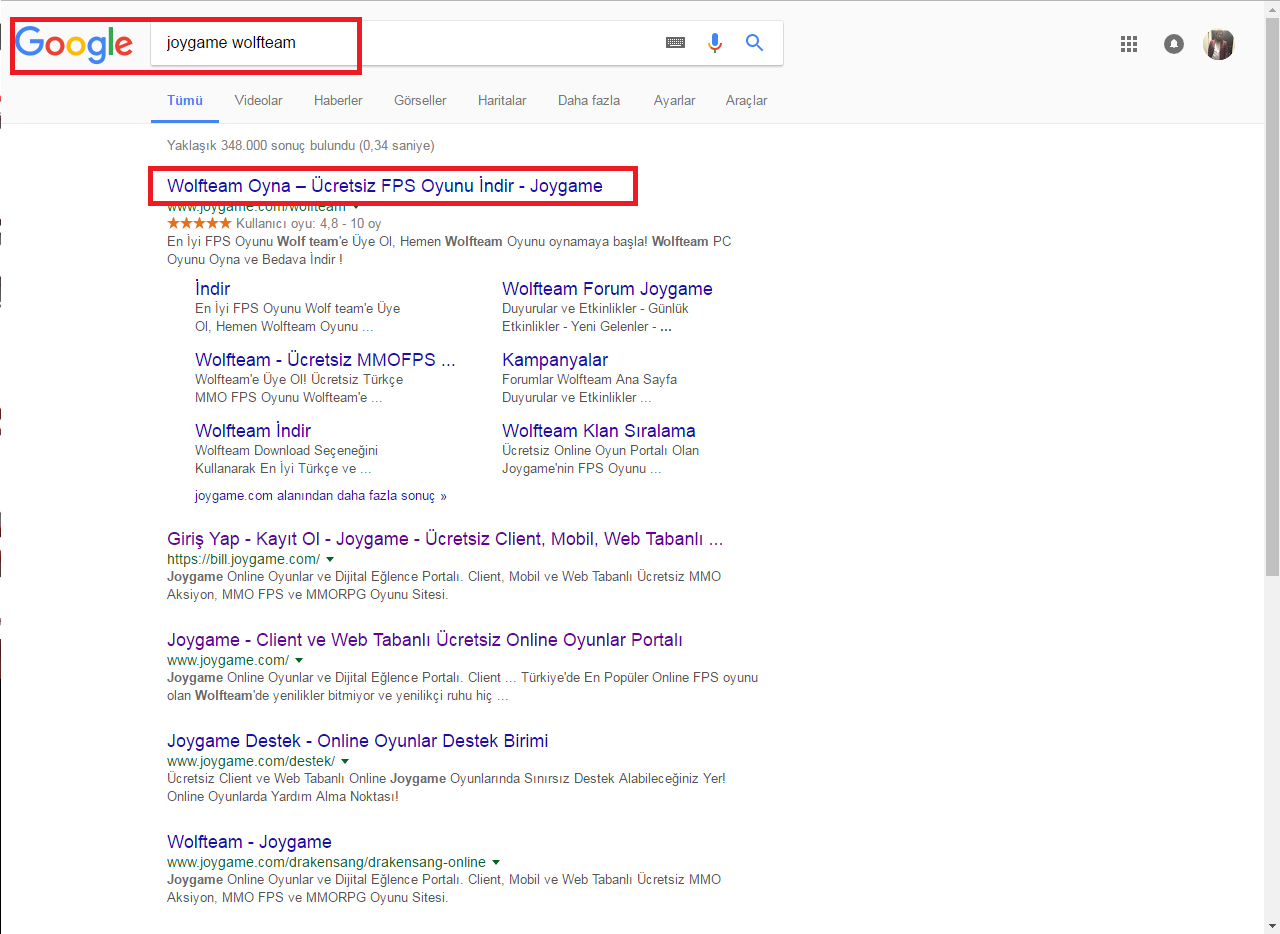1280x934 pixels.
Task: Click the scrollbar down arrow
Action: click(1272, 925)
